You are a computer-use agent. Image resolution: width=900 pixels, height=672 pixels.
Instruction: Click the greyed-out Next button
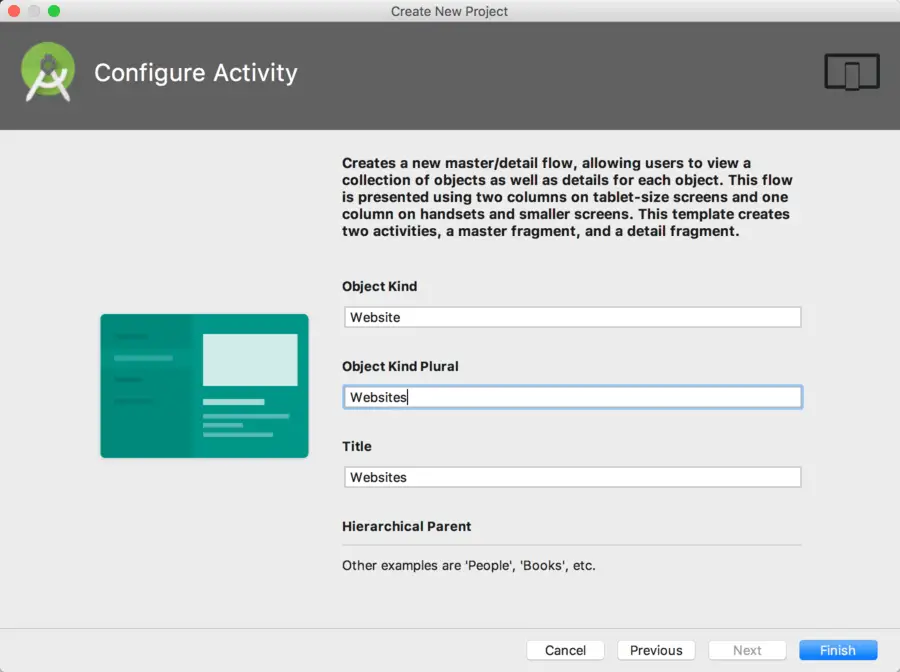coord(747,650)
